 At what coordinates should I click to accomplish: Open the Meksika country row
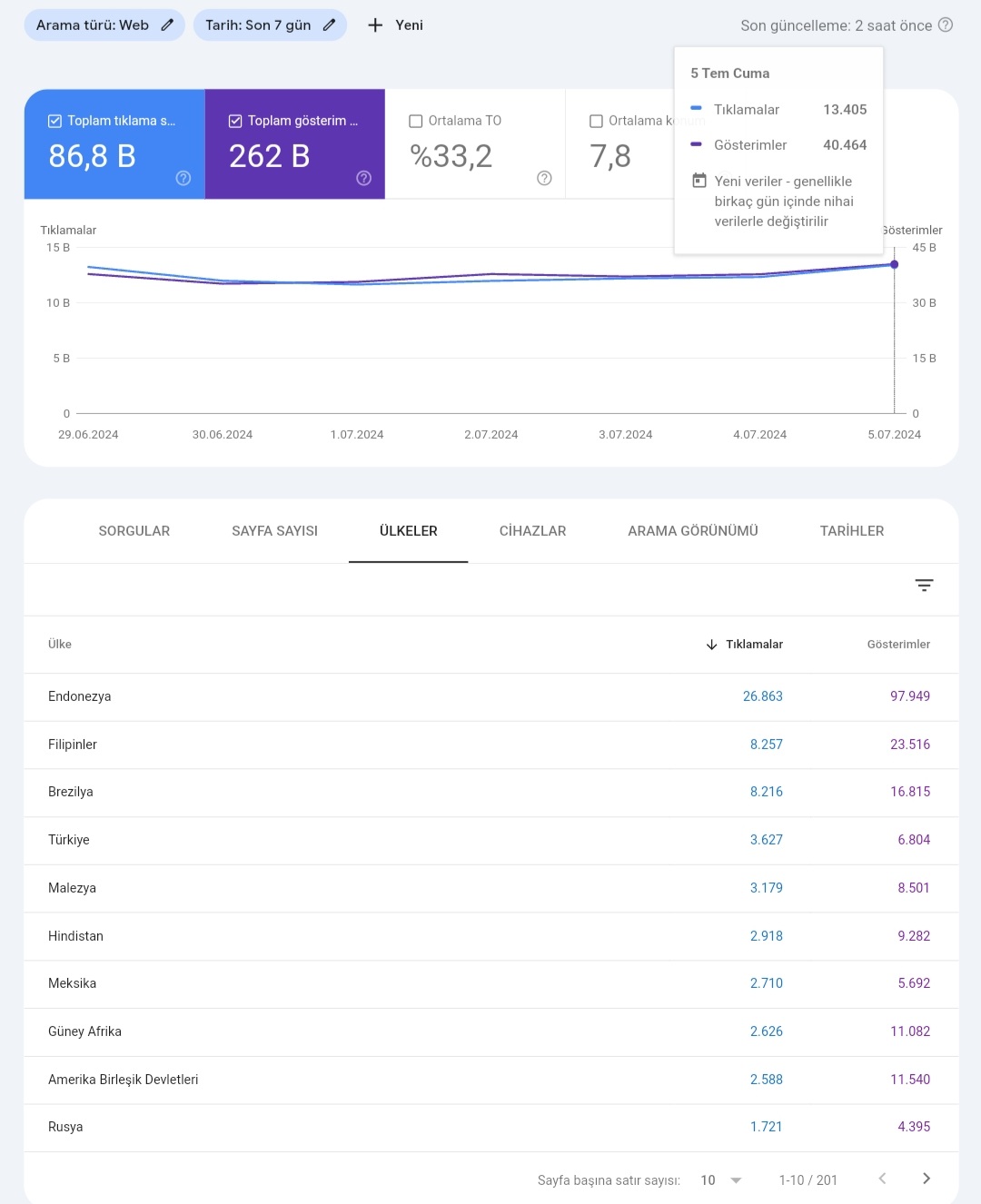491,984
